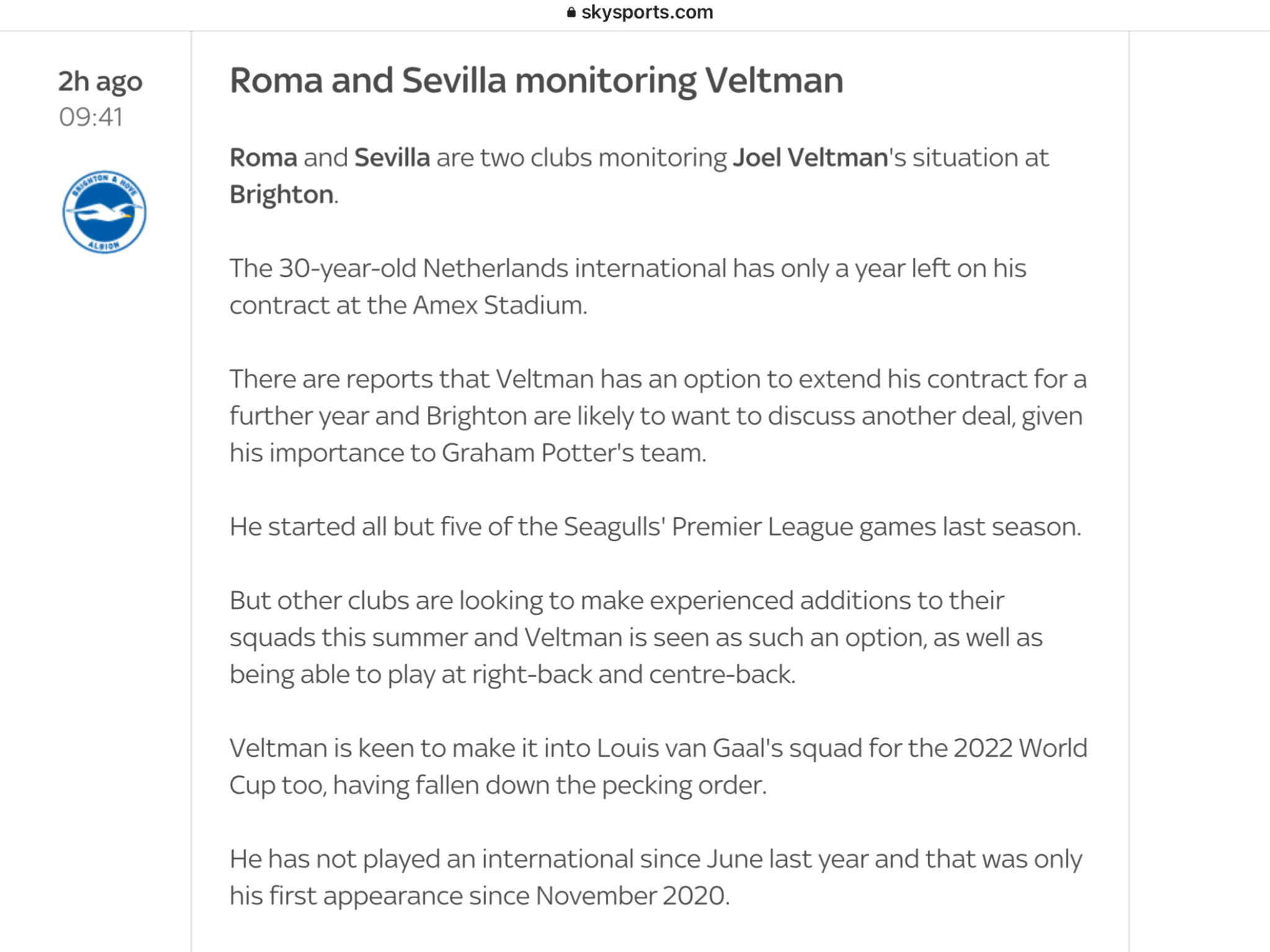Click the Louis van Gaal World Cup paragraph
Image resolution: width=1270 pixels, height=952 pixels.
[x=659, y=767]
